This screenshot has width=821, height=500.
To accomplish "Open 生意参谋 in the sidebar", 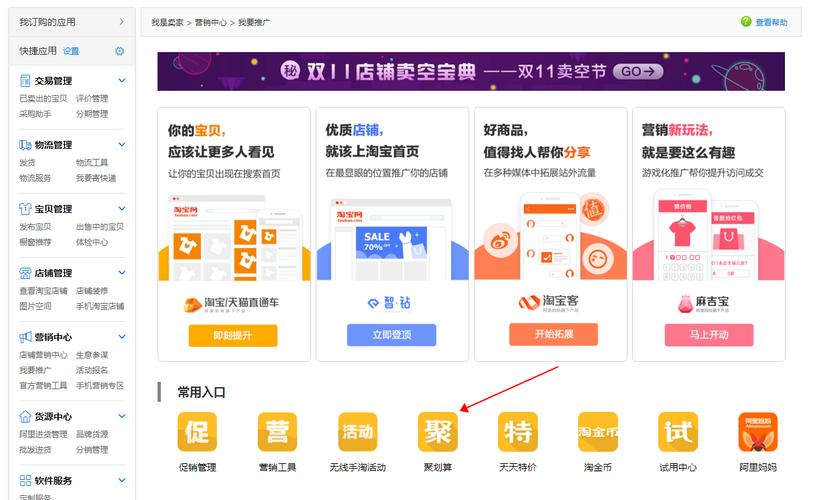I will click(x=92, y=355).
